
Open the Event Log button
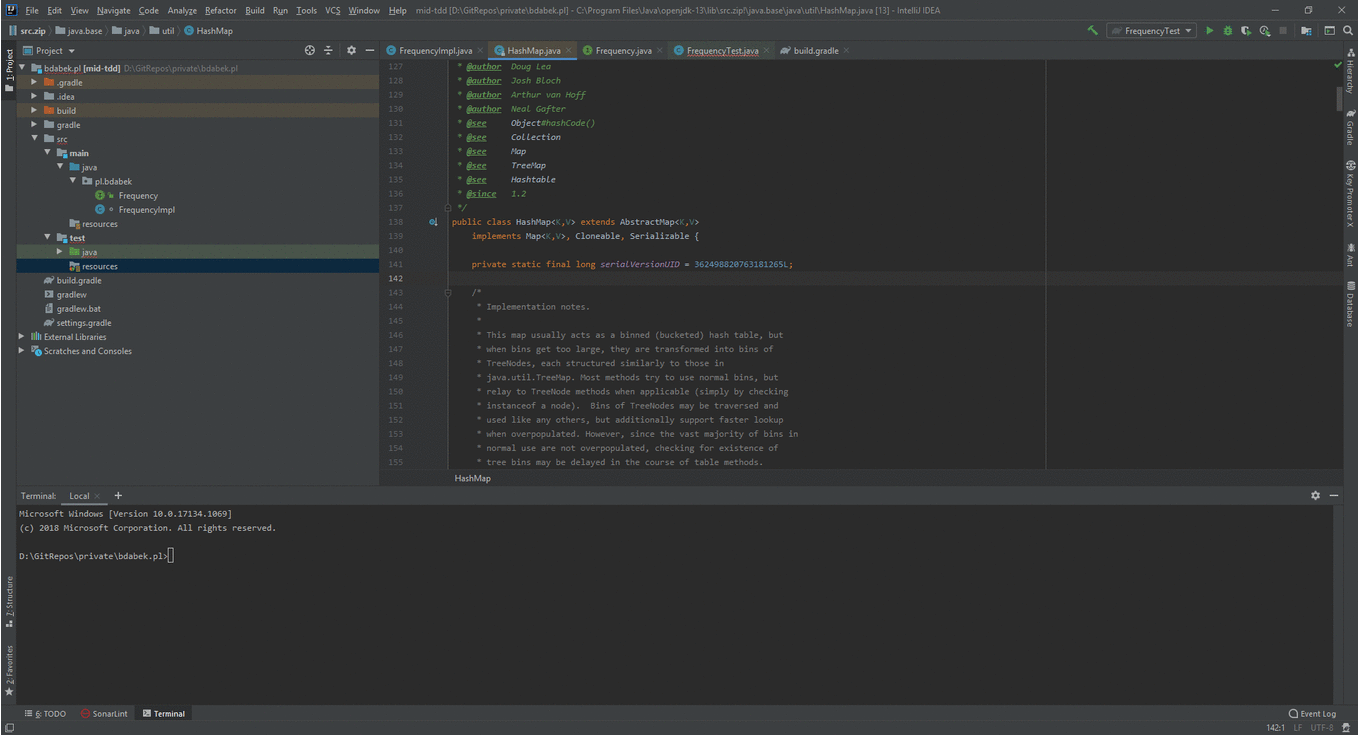(x=1313, y=714)
